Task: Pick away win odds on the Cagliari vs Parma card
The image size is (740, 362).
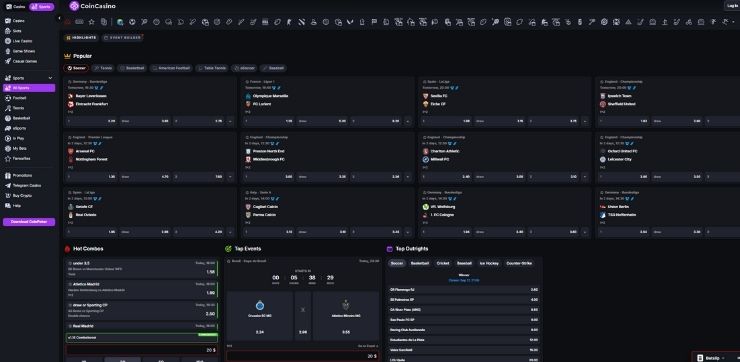Action: pyautogui.click(x=376, y=232)
